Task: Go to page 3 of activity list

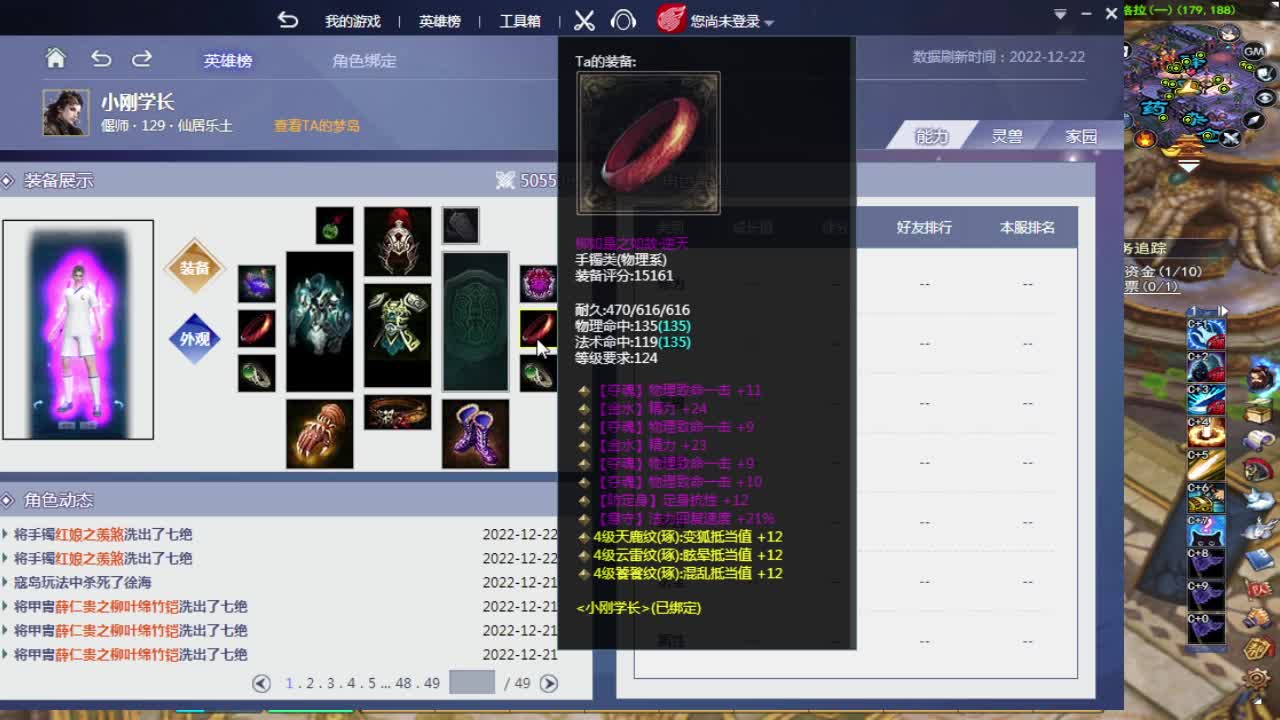Action: click(x=330, y=683)
